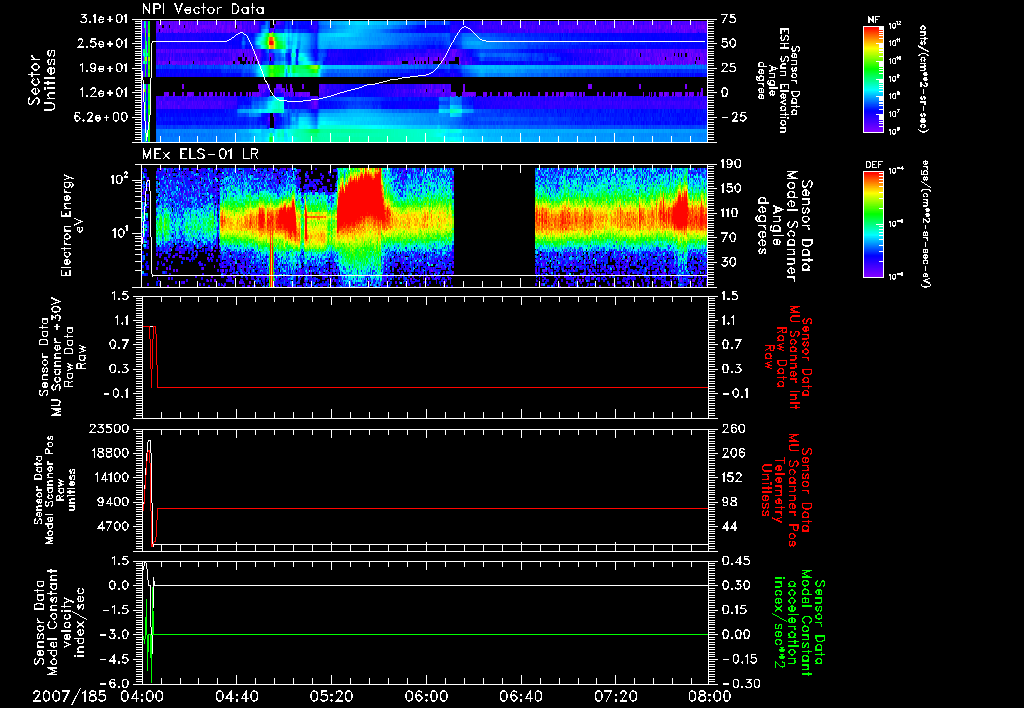Click the "-0.30" acceleration axis tick
1024x708 pixels.
[x=740, y=683]
